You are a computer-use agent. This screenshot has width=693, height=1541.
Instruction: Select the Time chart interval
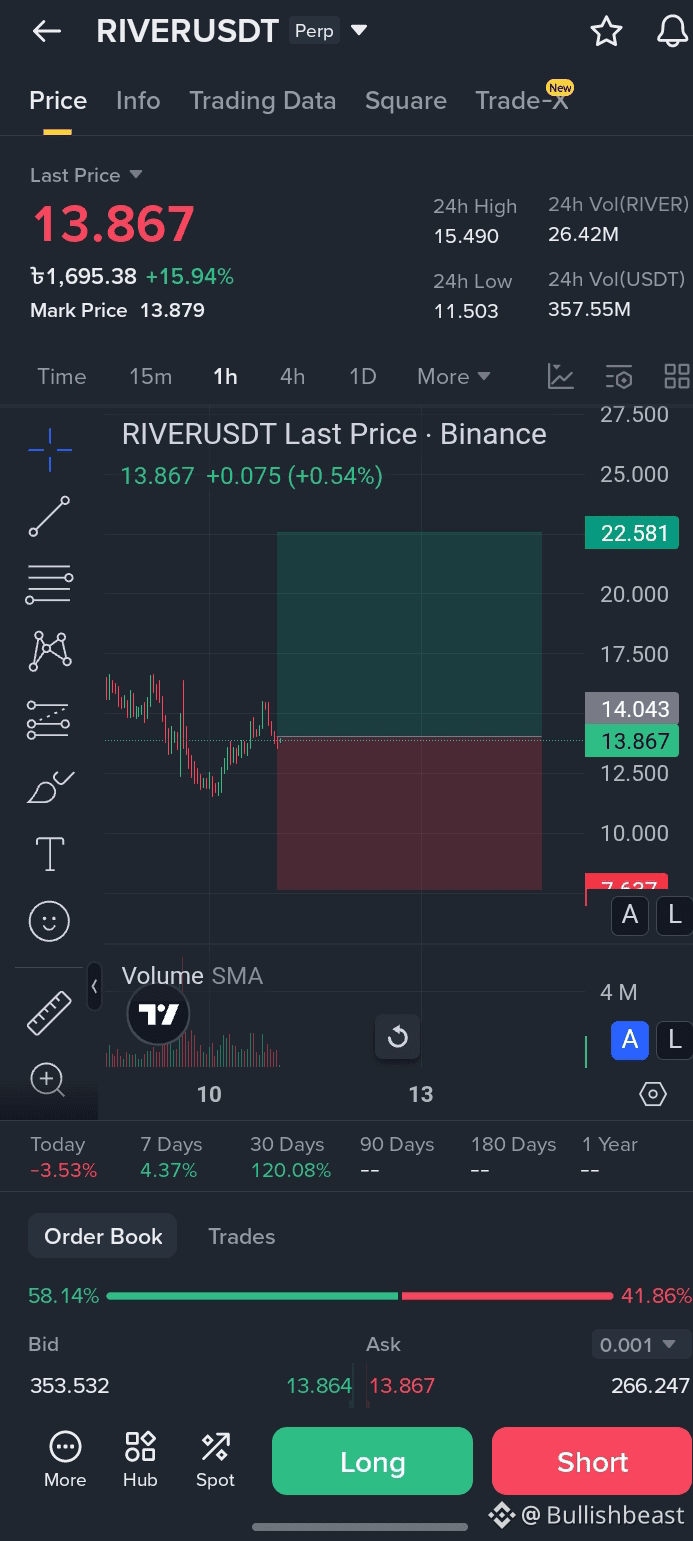coord(62,376)
